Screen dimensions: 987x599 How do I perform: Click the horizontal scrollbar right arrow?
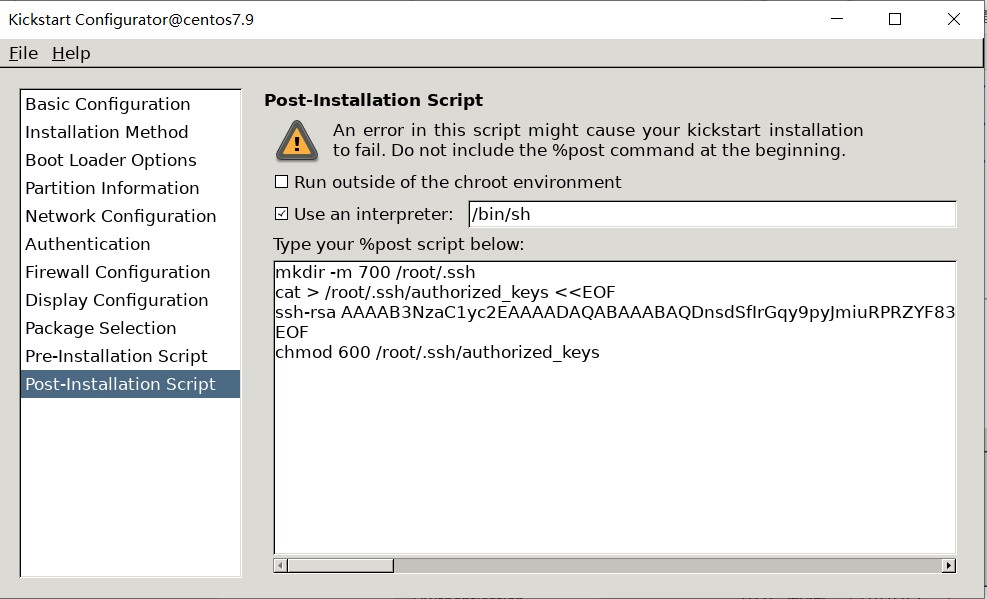coord(949,565)
